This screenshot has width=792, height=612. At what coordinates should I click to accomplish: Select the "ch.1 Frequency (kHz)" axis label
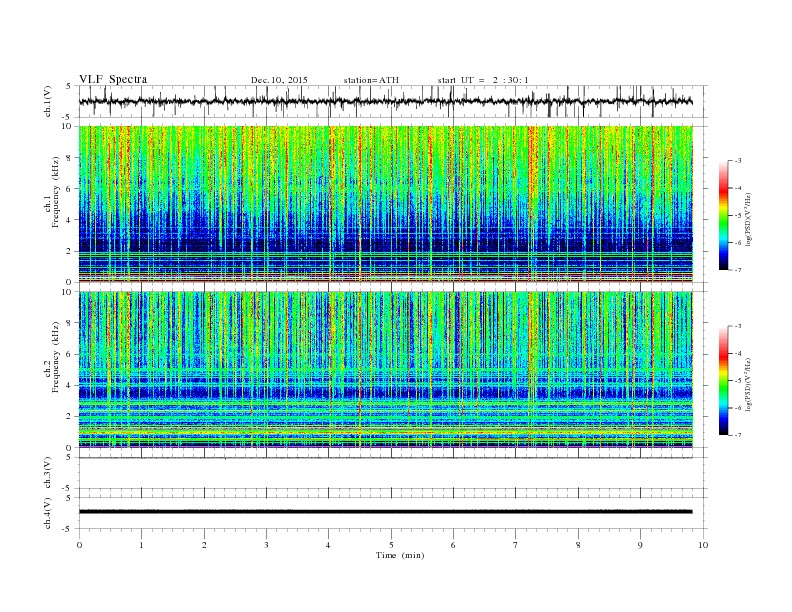pos(52,191)
